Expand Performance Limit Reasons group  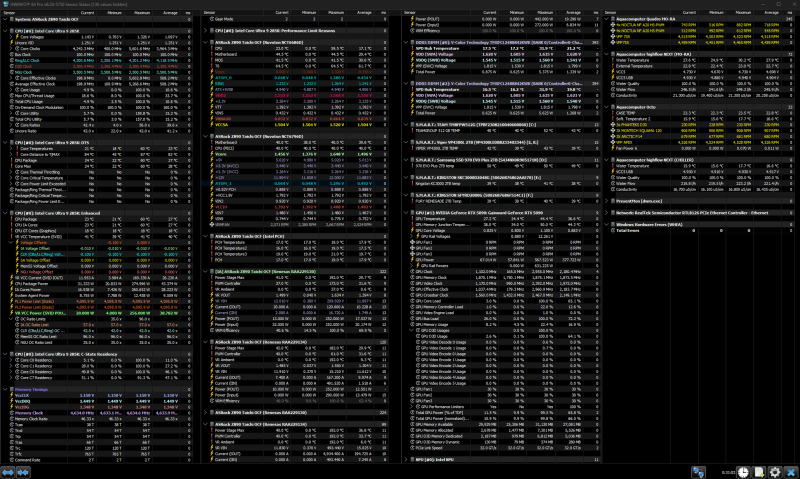click(x=206, y=31)
